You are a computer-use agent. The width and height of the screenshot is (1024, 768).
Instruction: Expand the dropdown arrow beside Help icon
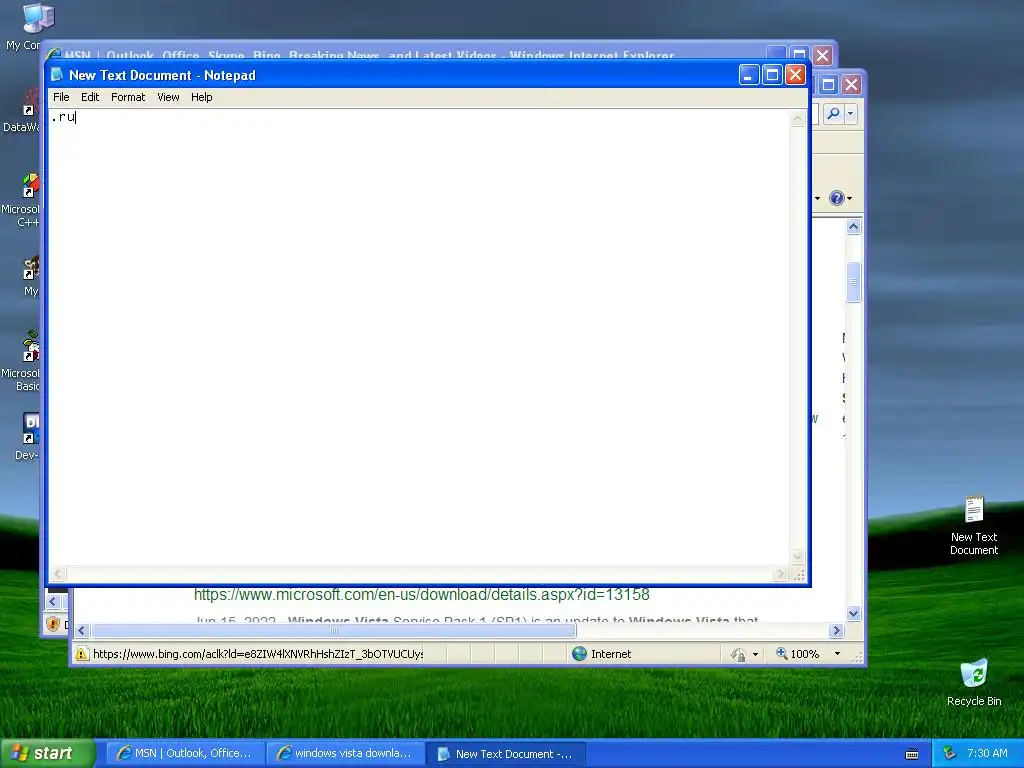(x=849, y=199)
